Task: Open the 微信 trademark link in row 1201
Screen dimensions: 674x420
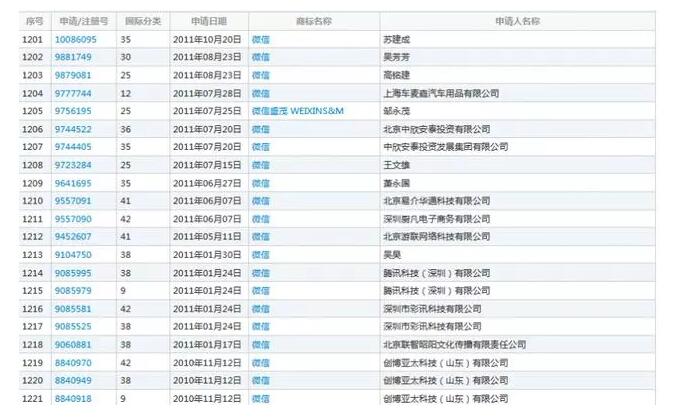Action: coord(261,40)
